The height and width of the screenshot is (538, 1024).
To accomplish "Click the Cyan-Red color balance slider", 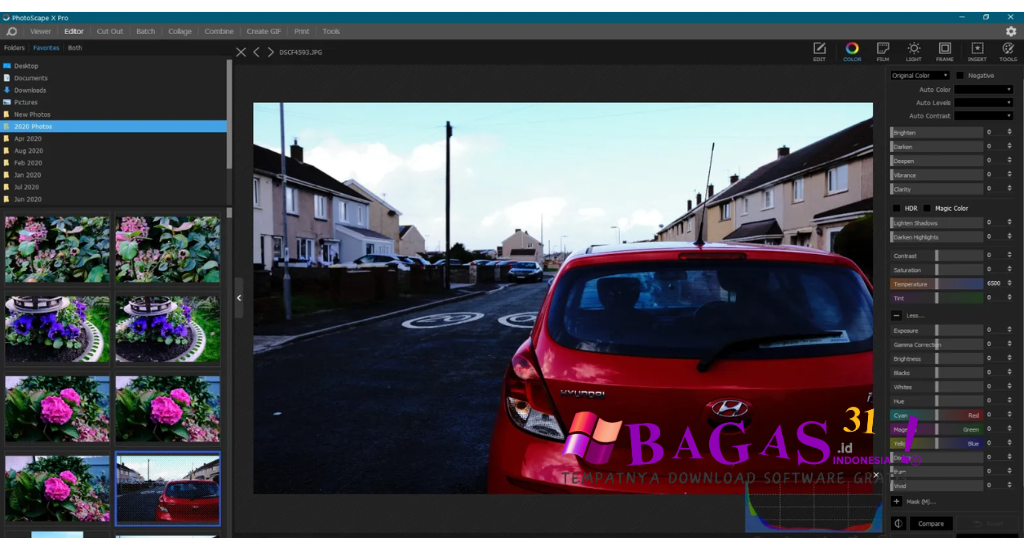I will point(936,415).
